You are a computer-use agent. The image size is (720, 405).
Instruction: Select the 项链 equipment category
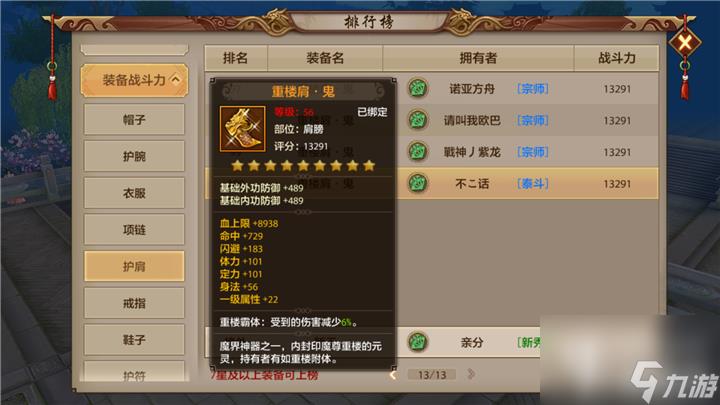coord(134,230)
